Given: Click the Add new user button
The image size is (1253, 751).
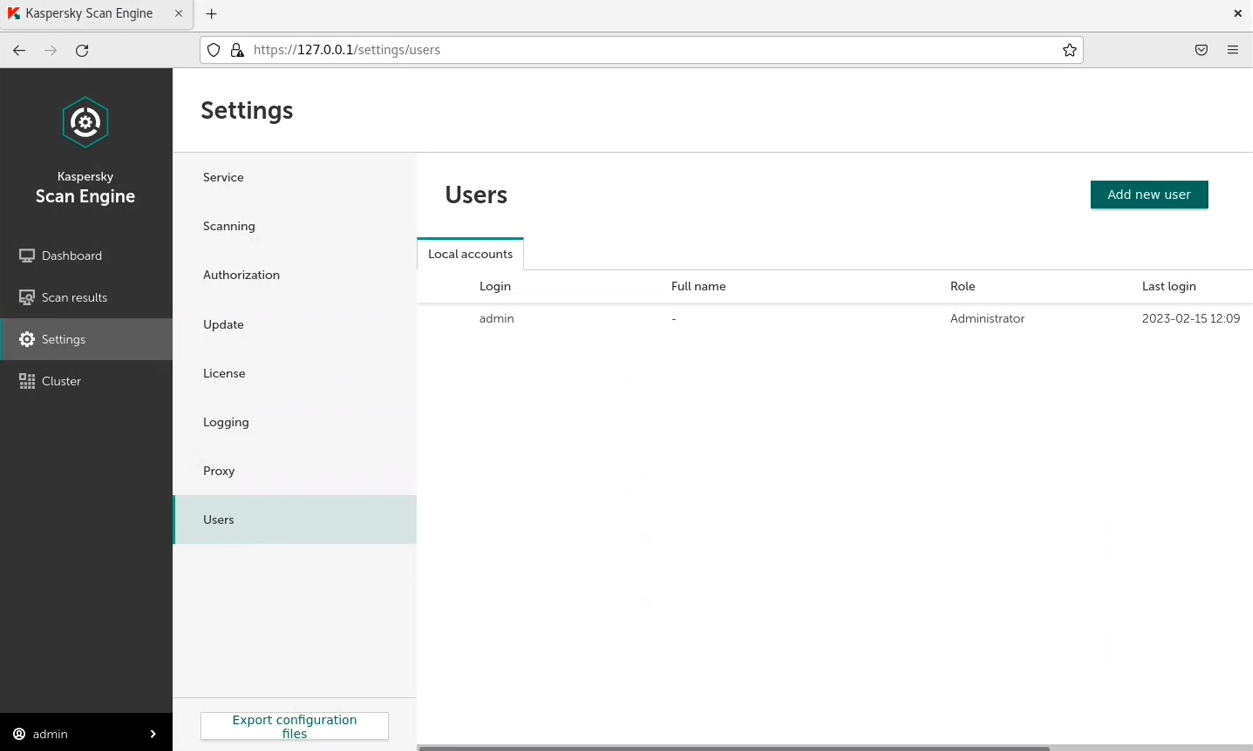Looking at the screenshot, I should (1149, 194).
